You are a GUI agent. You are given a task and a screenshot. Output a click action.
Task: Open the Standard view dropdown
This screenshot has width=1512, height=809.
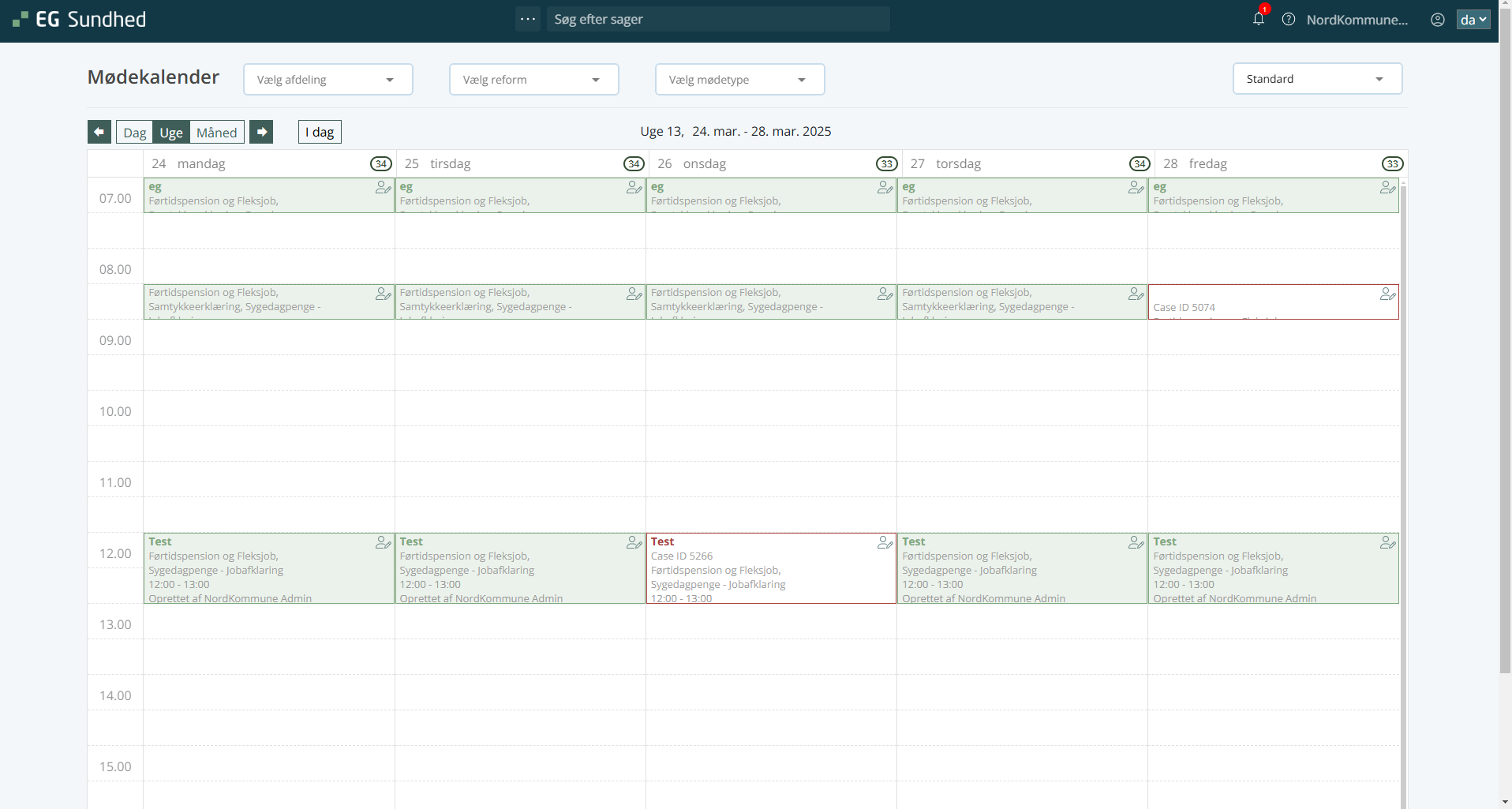tap(1316, 79)
